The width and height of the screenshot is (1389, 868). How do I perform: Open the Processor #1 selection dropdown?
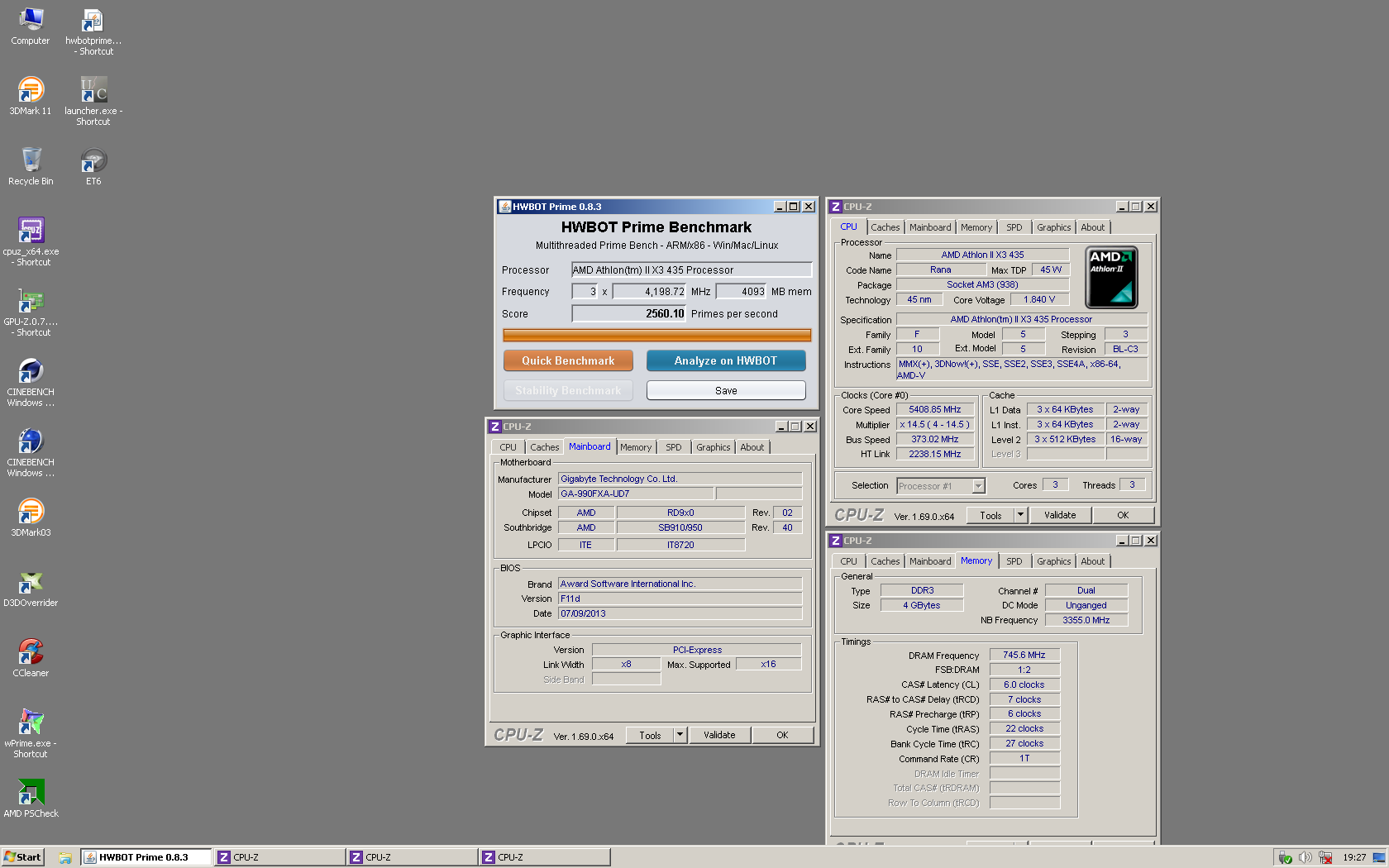[x=978, y=486]
